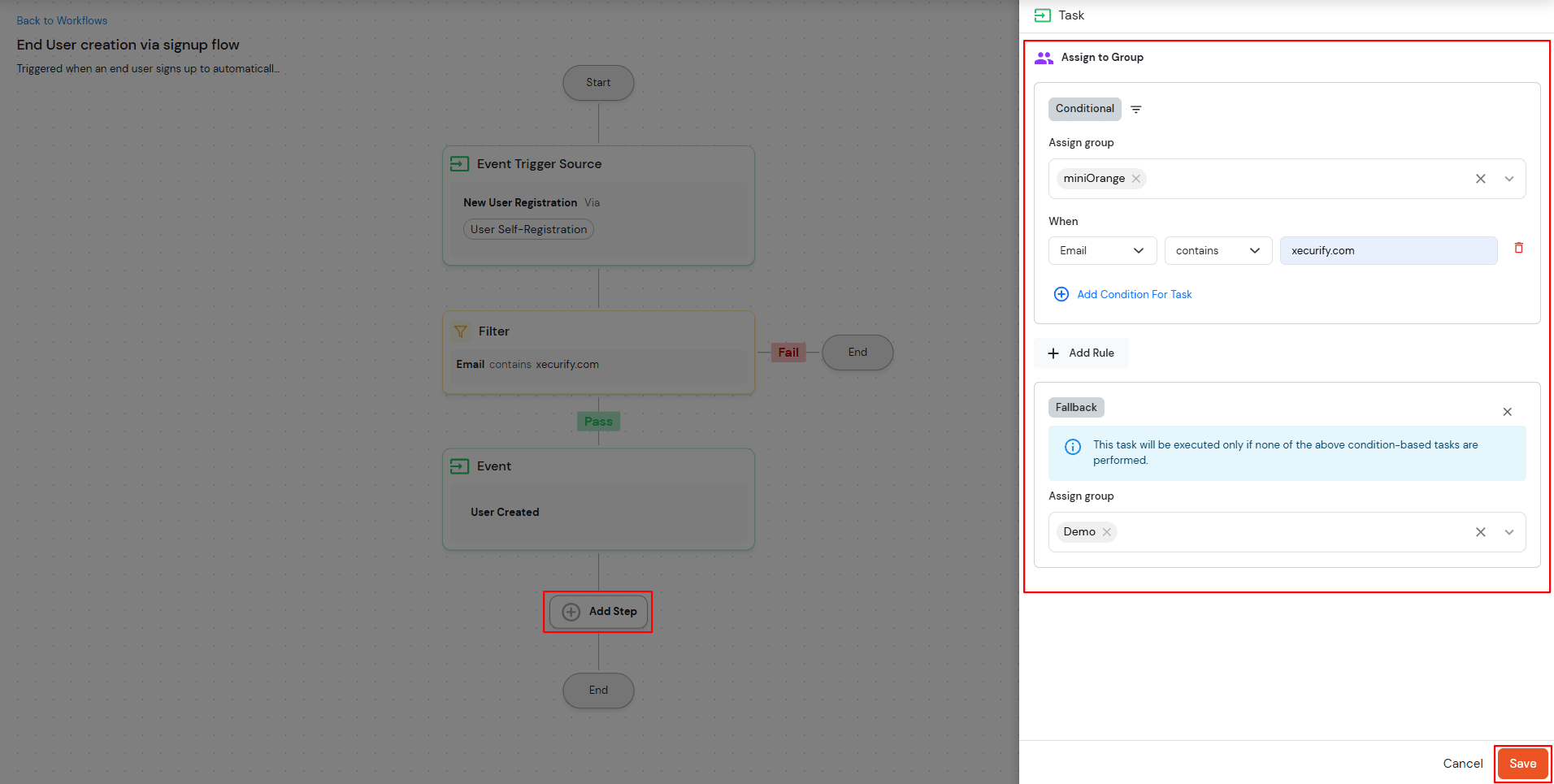Click the info icon in fallback notice
Screen dimensions: 1554x784
point(1072,446)
